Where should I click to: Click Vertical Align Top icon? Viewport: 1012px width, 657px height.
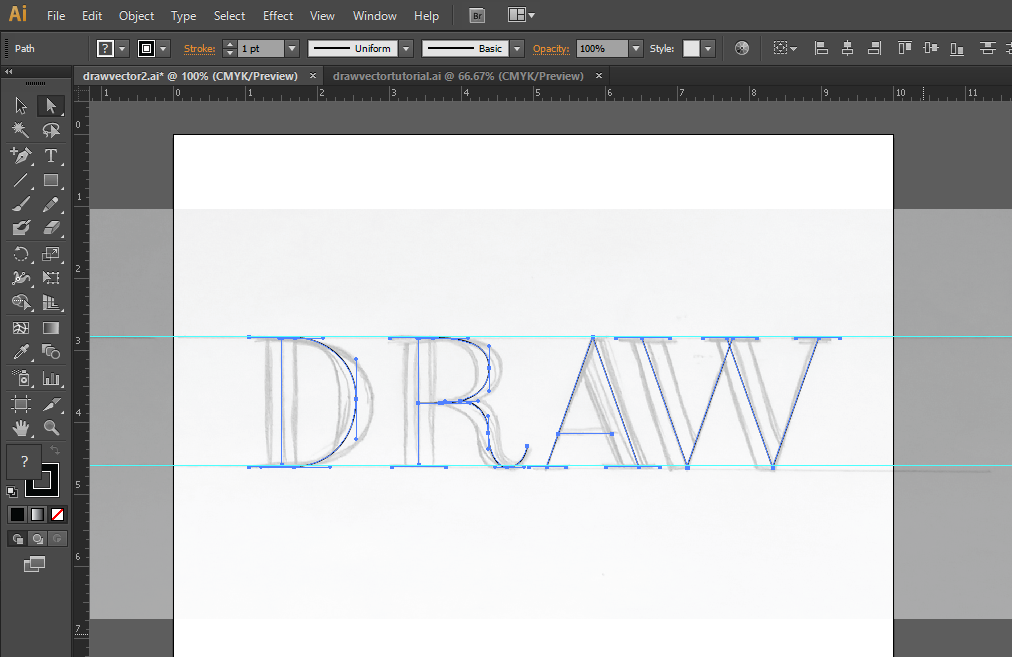904,48
